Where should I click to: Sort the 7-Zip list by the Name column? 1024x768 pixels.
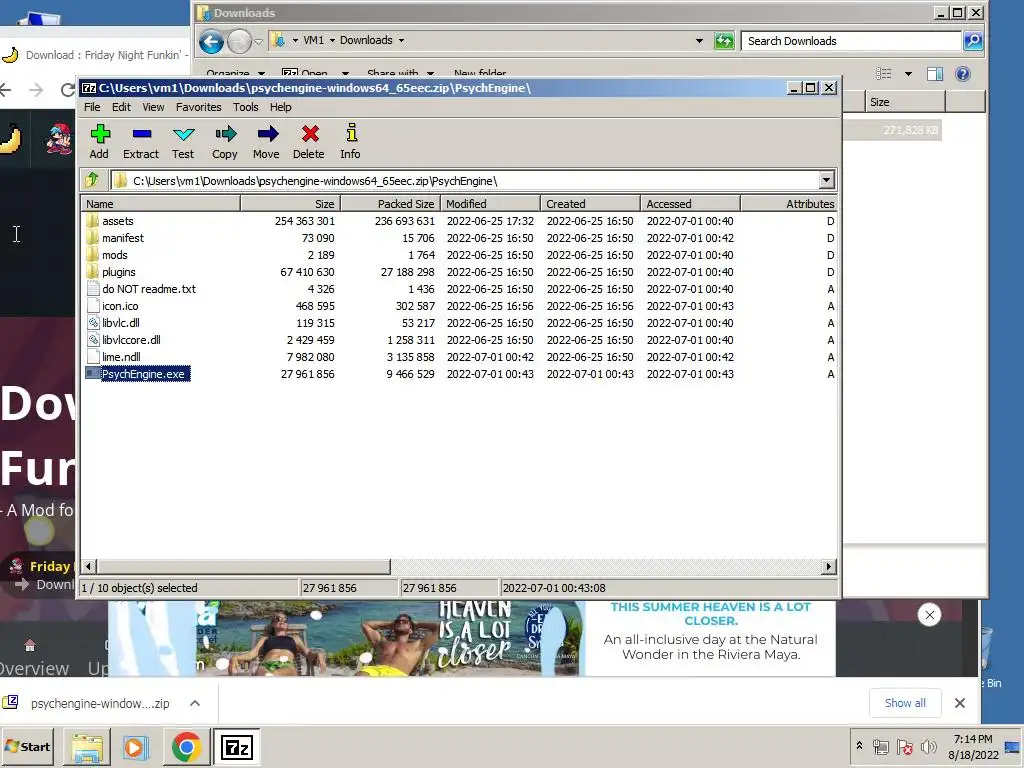click(x=161, y=204)
